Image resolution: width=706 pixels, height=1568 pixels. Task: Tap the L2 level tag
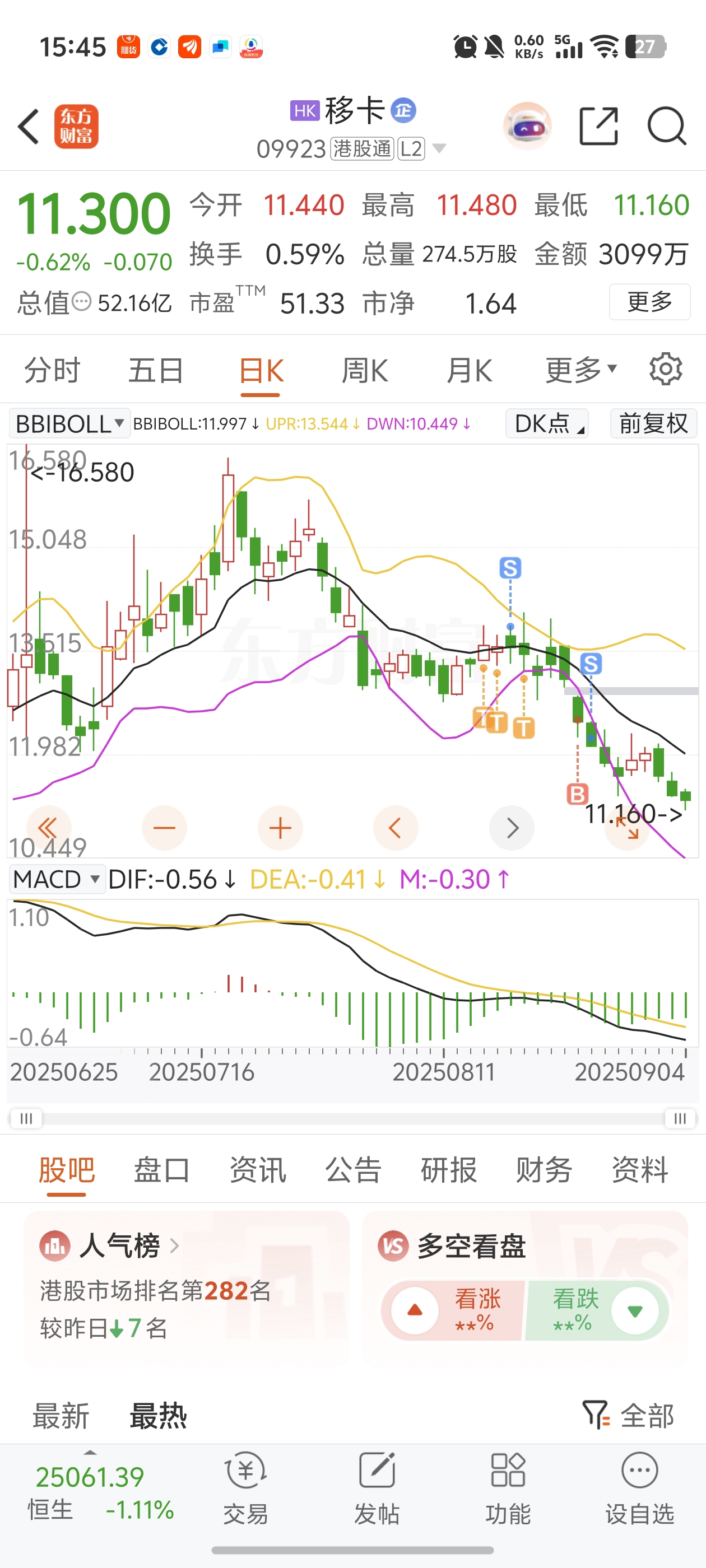[411, 148]
